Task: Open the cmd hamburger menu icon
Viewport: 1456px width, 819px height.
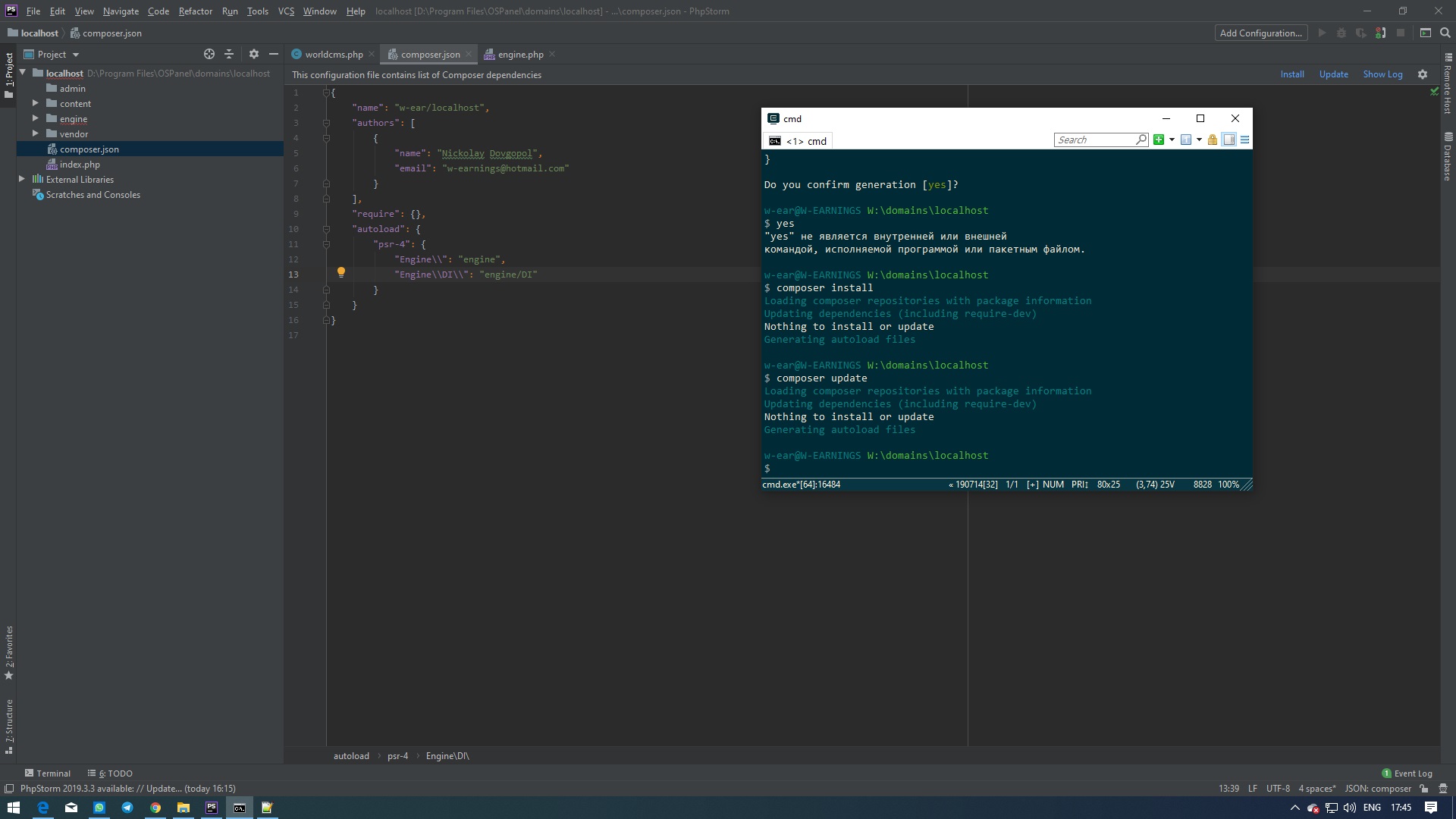Action: (1244, 140)
